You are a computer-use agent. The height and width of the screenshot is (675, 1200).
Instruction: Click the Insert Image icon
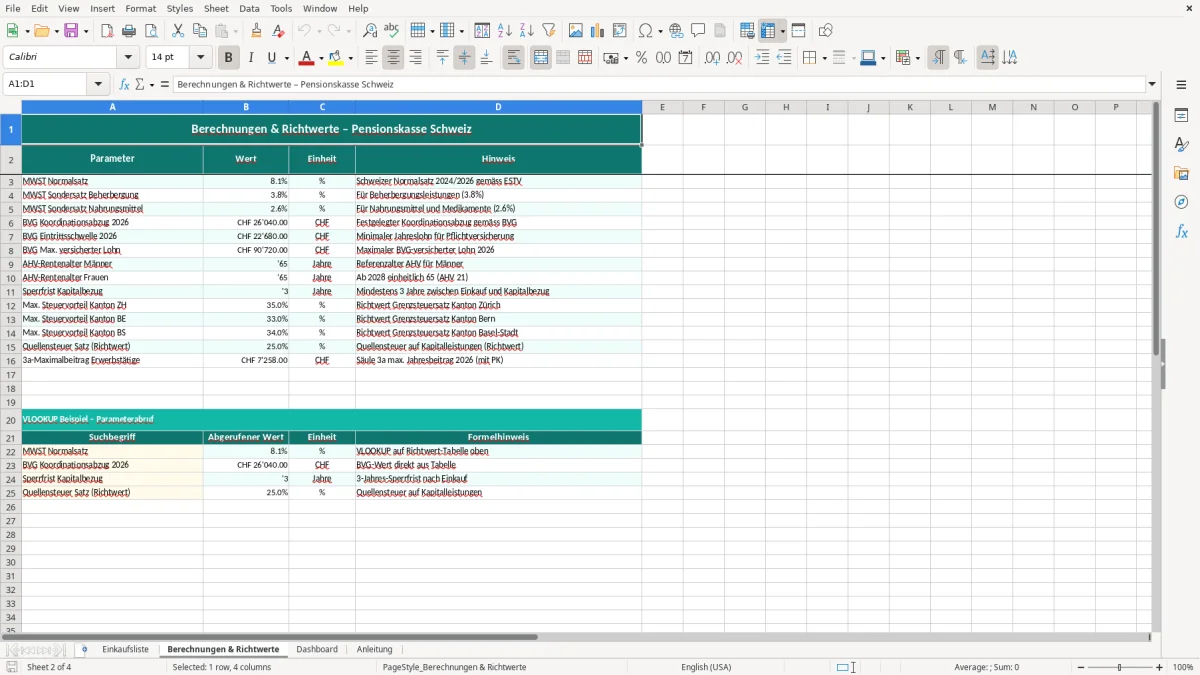pyautogui.click(x=576, y=31)
